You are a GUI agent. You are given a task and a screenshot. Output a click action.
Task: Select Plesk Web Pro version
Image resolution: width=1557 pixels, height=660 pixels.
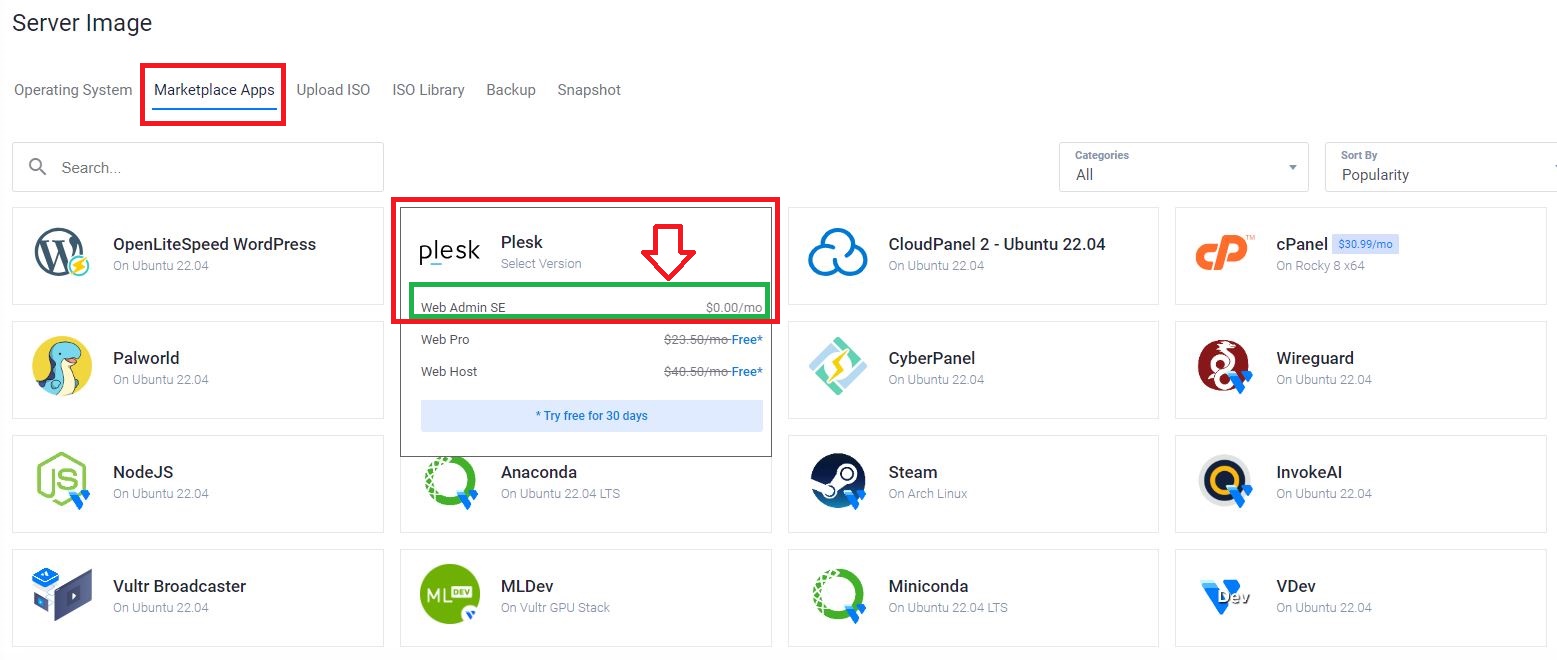(x=591, y=340)
